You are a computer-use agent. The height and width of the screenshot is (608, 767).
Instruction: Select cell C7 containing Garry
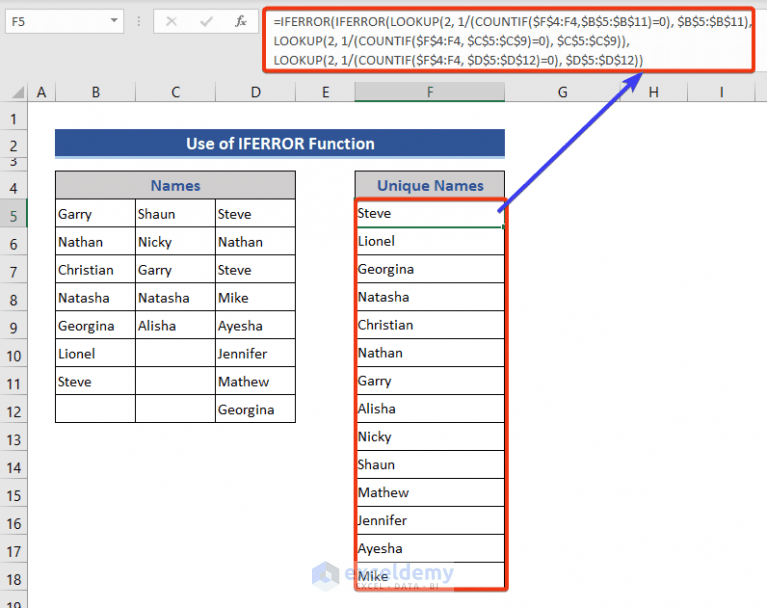point(175,269)
